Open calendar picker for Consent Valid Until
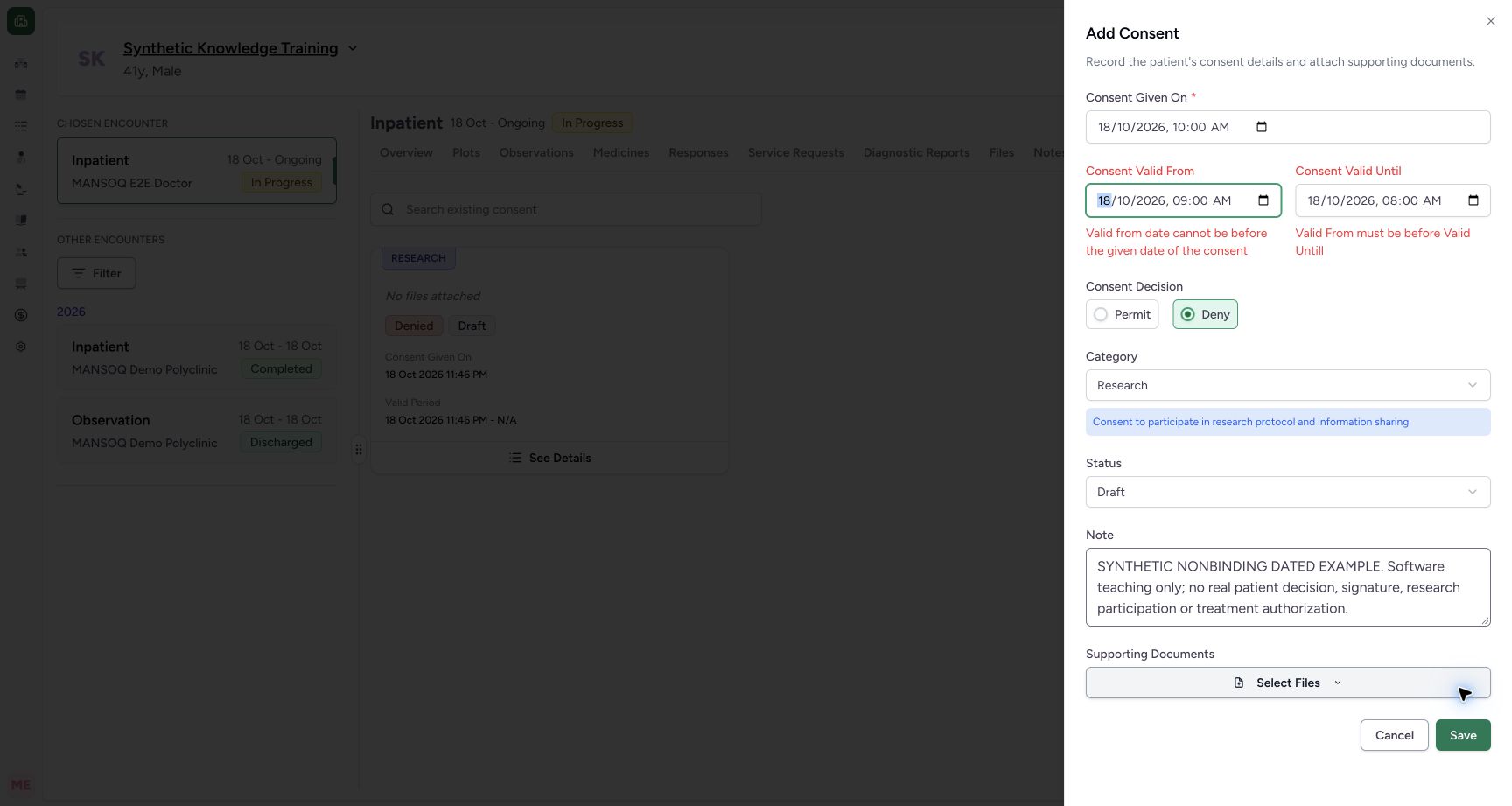Image resolution: width=1512 pixels, height=806 pixels. (x=1473, y=200)
